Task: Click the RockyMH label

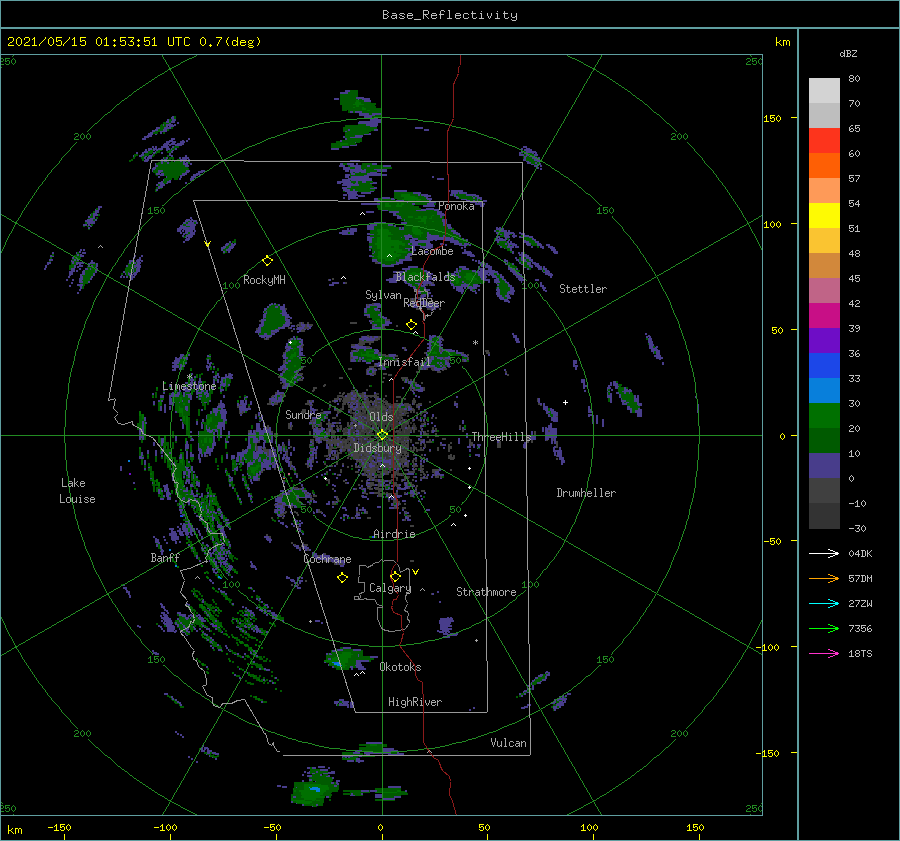Action: (x=264, y=280)
